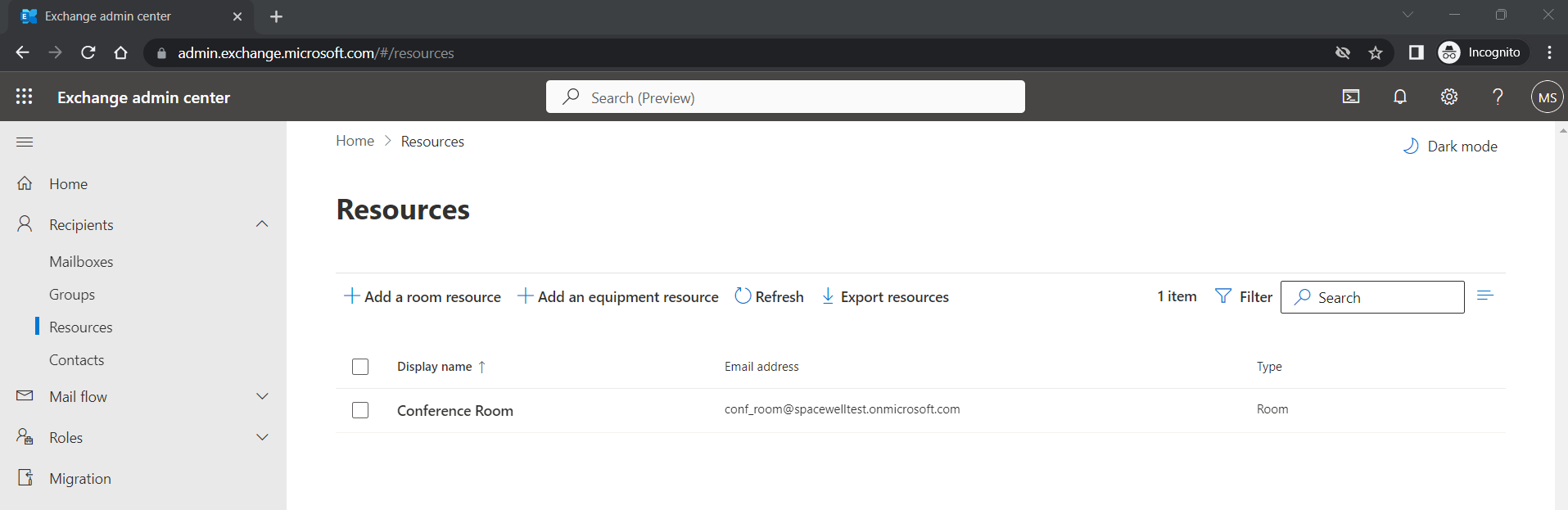Open the Mailboxes page
Image resolution: width=1568 pixels, height=510 pixels.
(x=81, y=262)
